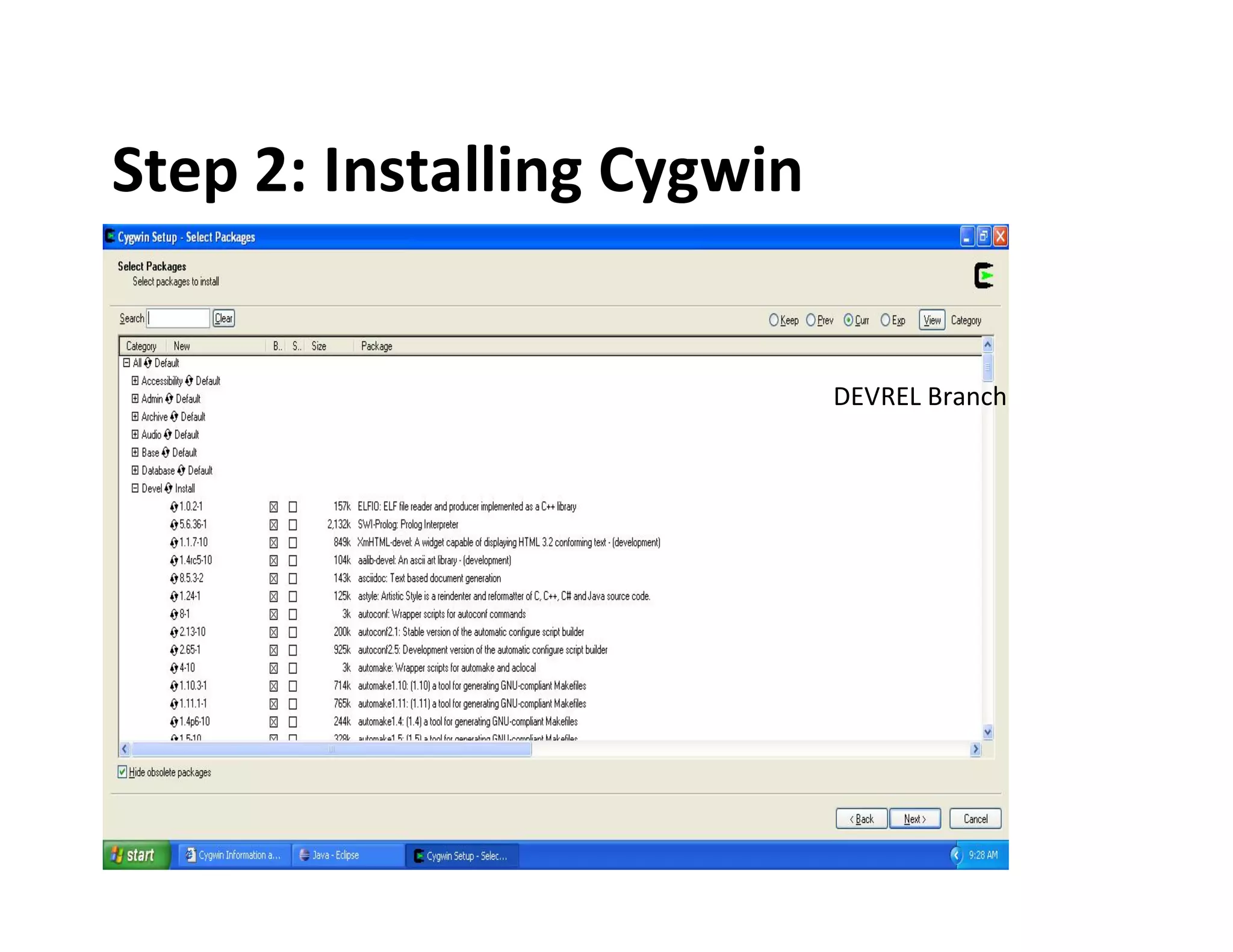The width and height of the screenshot is (1233, 952).
Task: Select the Curr radio button
Action: (848, 320)
